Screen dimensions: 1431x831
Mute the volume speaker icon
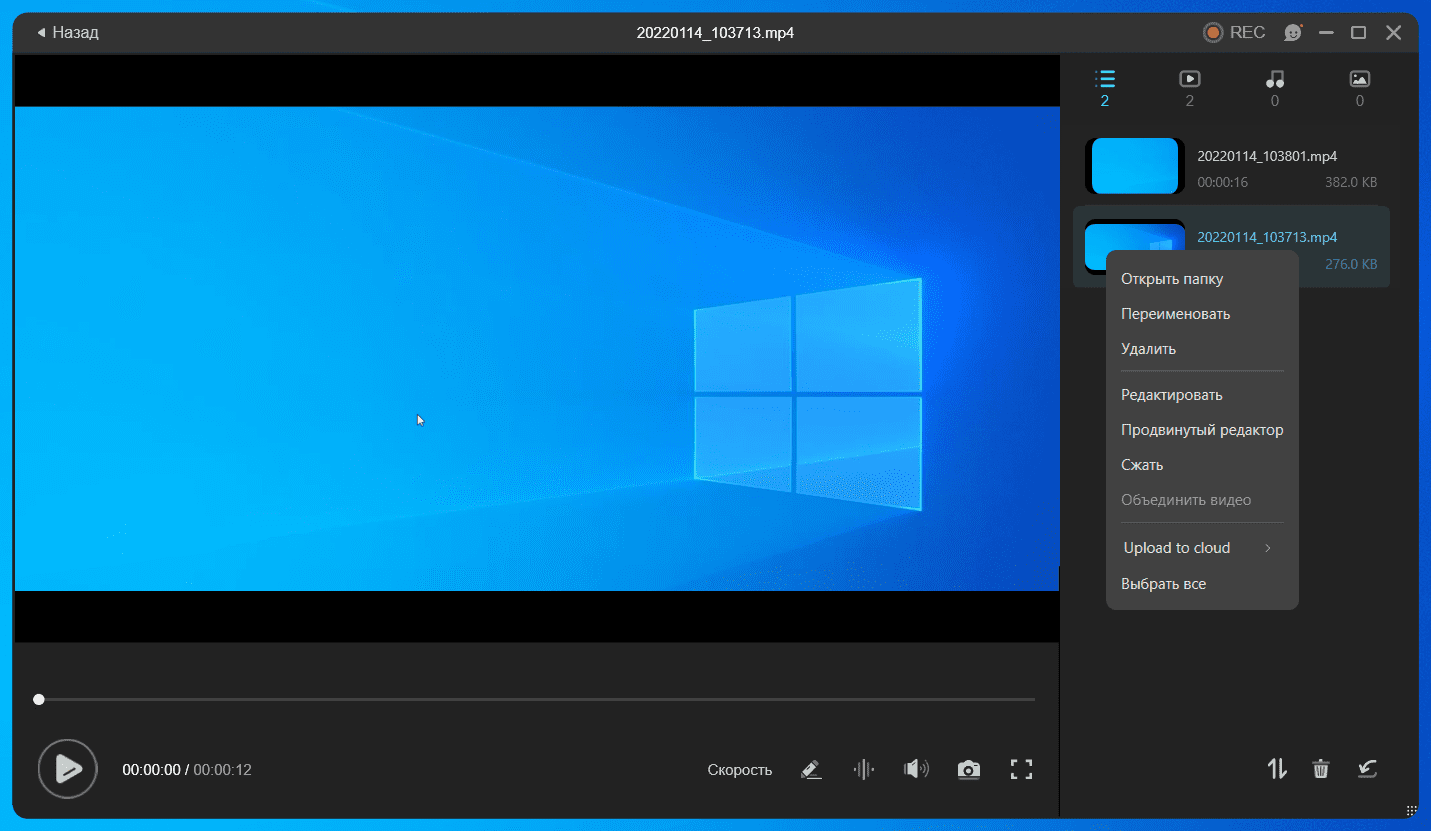click(915, 769)
